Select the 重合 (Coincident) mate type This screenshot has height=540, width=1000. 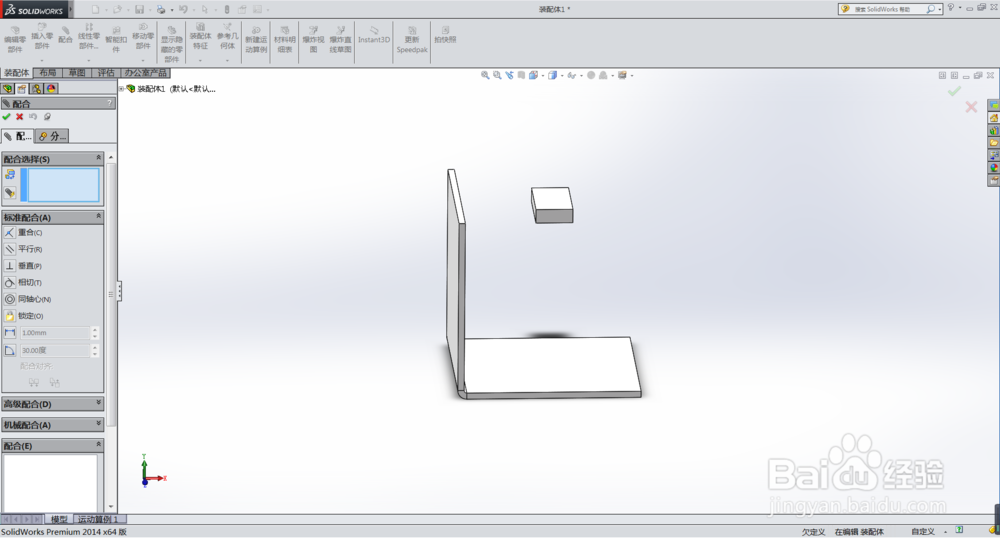[24, 233]
